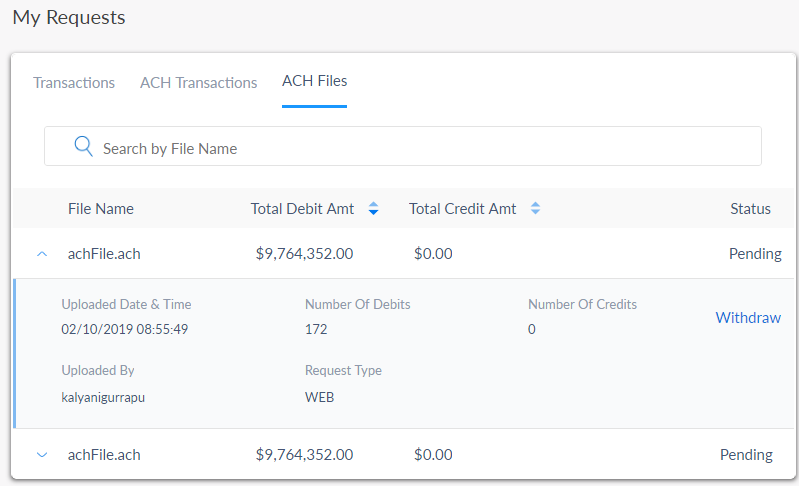Focus the Search by File Name field

420,148
